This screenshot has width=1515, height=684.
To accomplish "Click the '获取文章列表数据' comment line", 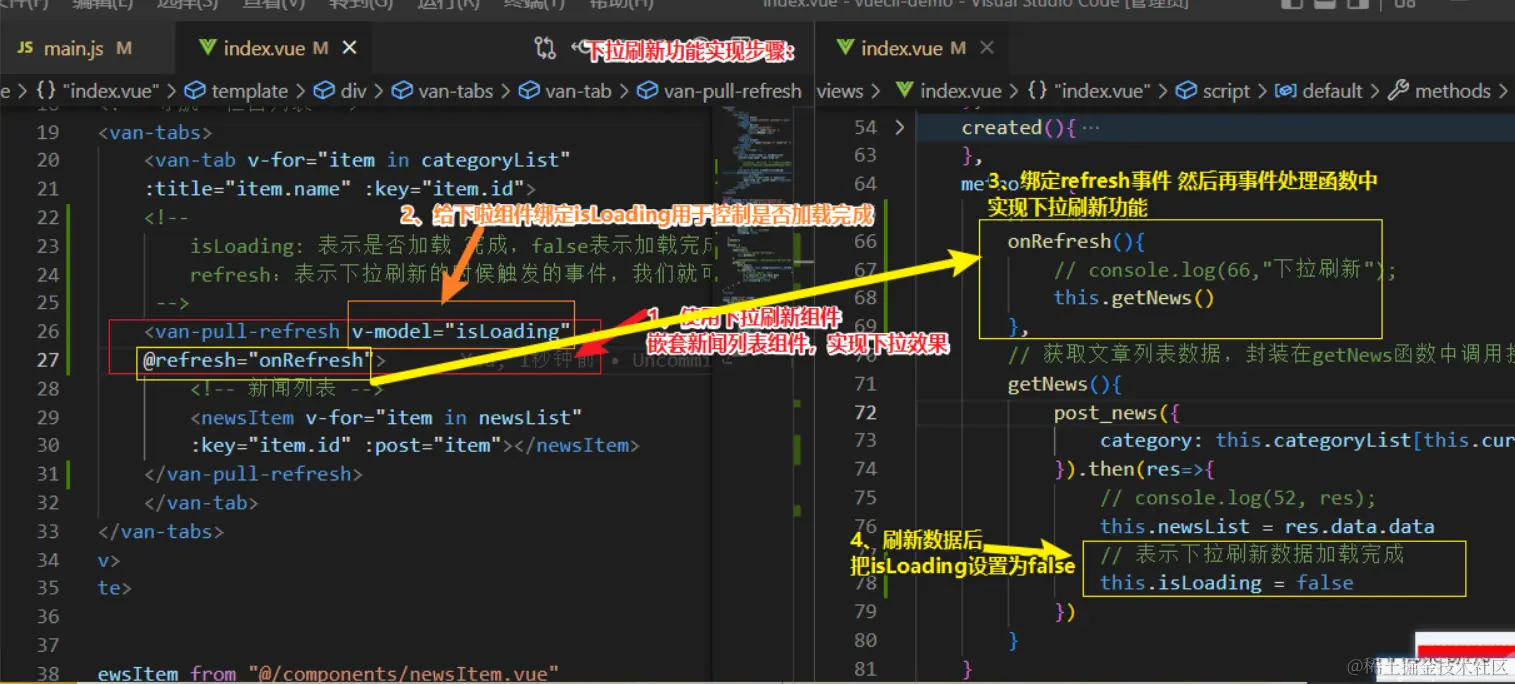I will [x=1261, y=355].
